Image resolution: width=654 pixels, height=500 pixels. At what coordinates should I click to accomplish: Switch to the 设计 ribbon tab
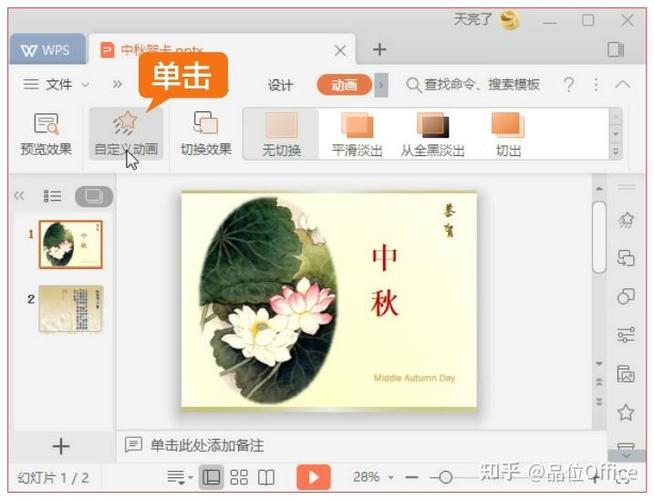[x=280, y=85]
